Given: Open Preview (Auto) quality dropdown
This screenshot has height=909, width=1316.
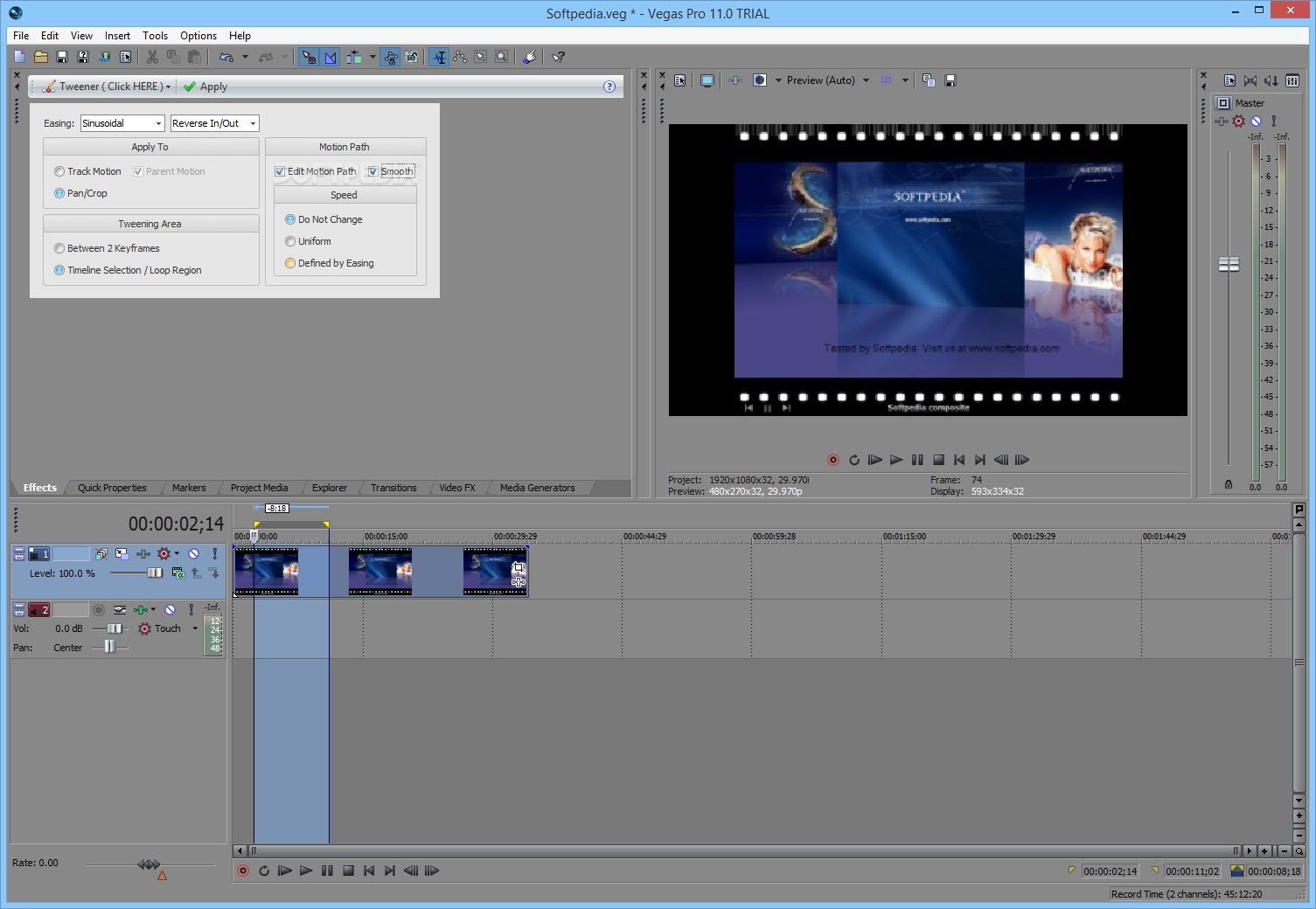Looking at the screenshot, I should 867,80.
